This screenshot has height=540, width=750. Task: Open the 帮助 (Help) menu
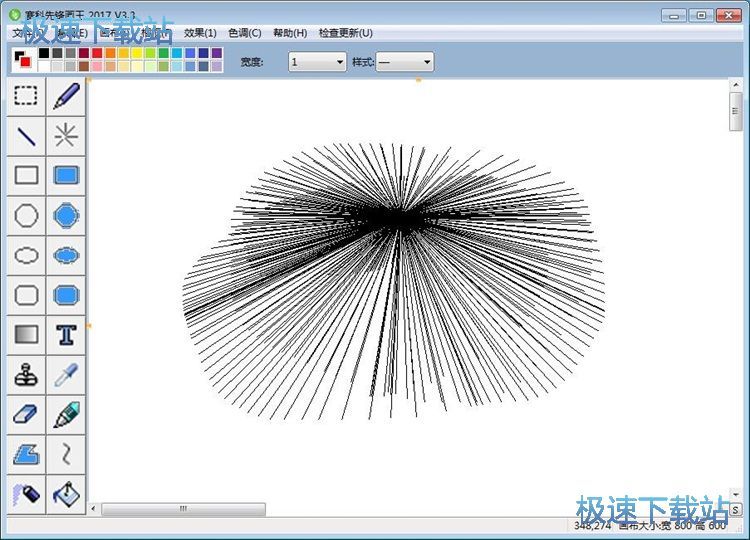(x=290, y=33)
